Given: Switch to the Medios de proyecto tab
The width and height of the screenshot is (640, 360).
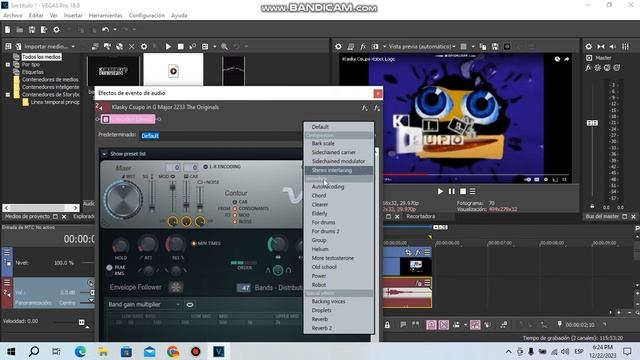Looking at the screenshot, I should tap(27, 216).
